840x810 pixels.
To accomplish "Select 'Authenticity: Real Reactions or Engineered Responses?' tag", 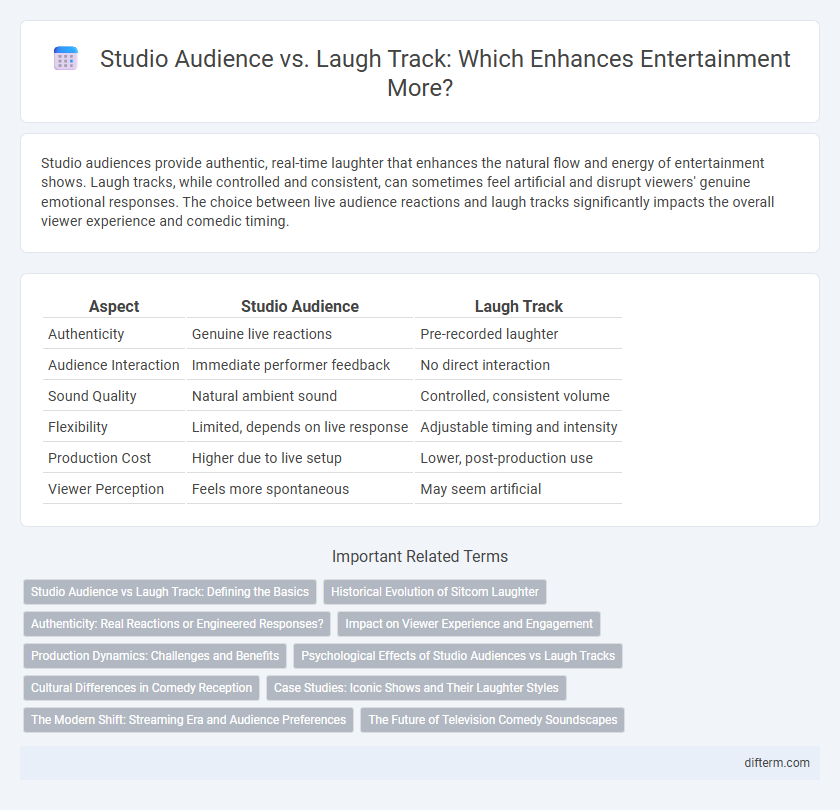I will (x=177, y=624).
